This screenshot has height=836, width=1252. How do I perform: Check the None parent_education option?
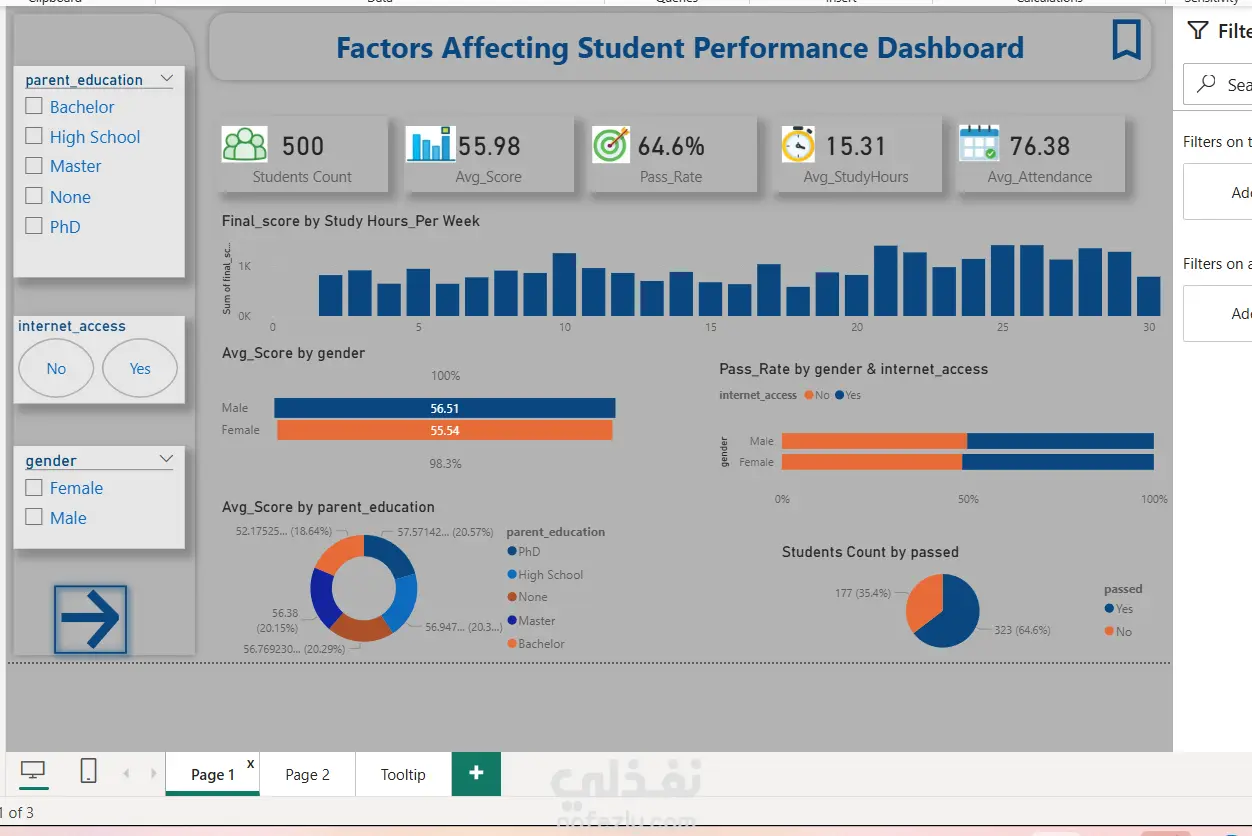34,196
